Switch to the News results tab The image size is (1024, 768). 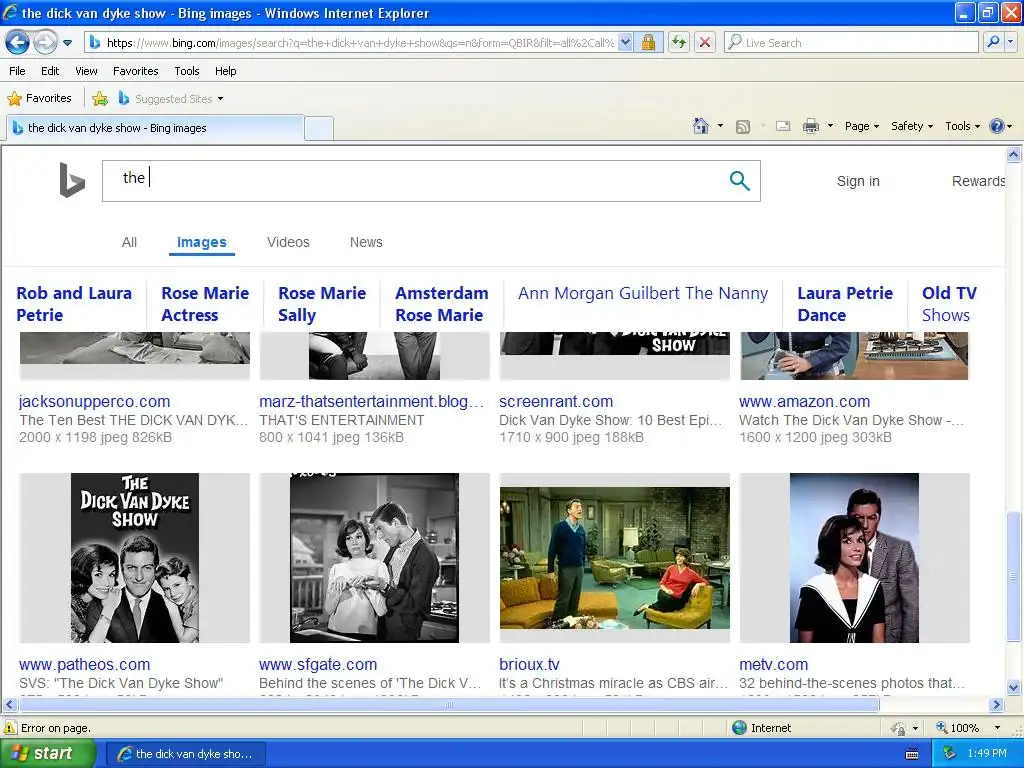coord(366,242)
